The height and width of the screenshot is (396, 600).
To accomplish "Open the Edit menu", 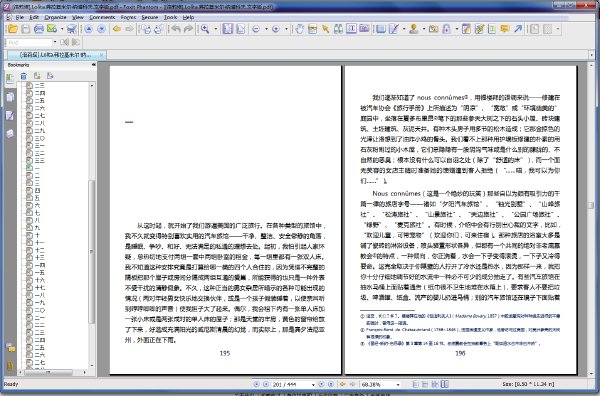I will pos(34,17).
